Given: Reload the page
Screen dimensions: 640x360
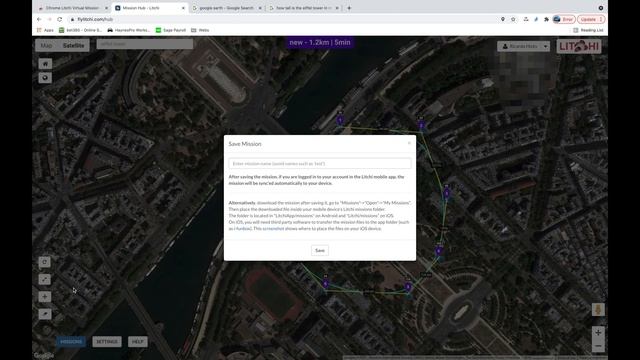Looking at the screenshot, I should tap(60, 19).
